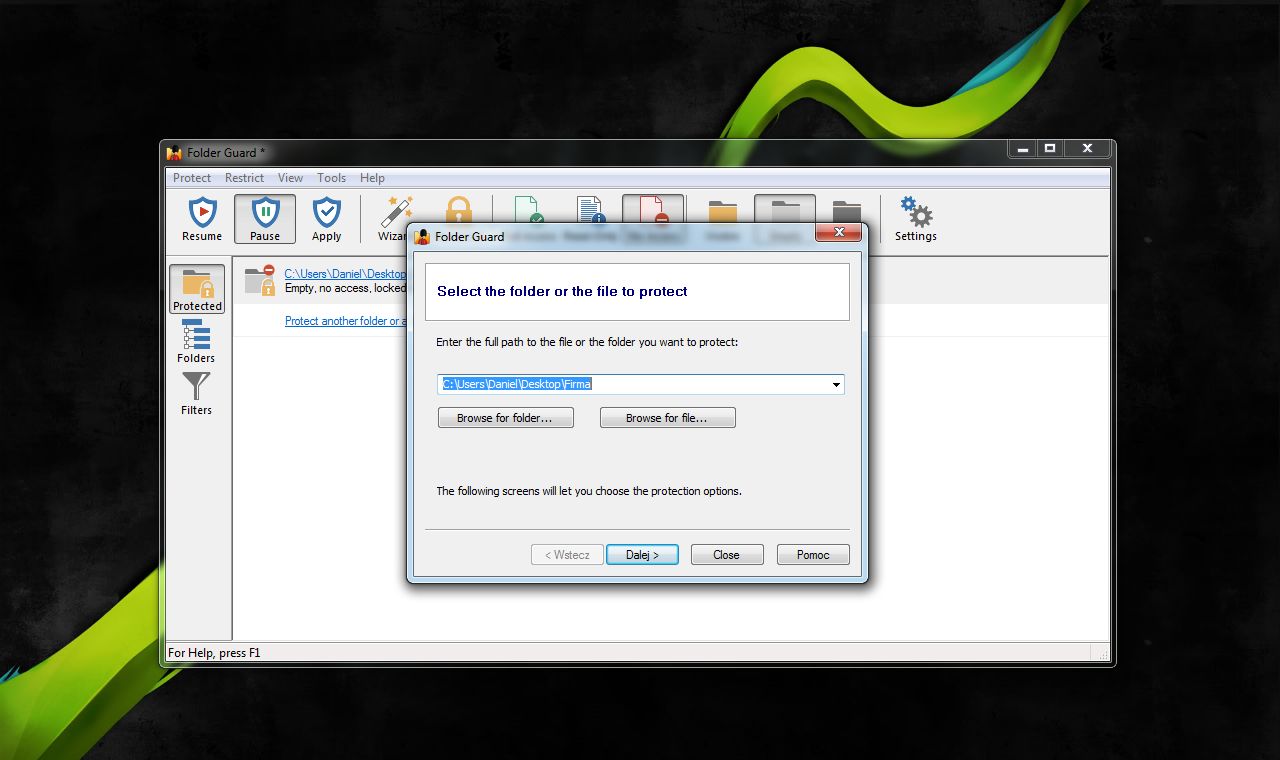Switch to the Protected view in sidebar
1280x760 pixels.
click(x=197, y=290)
